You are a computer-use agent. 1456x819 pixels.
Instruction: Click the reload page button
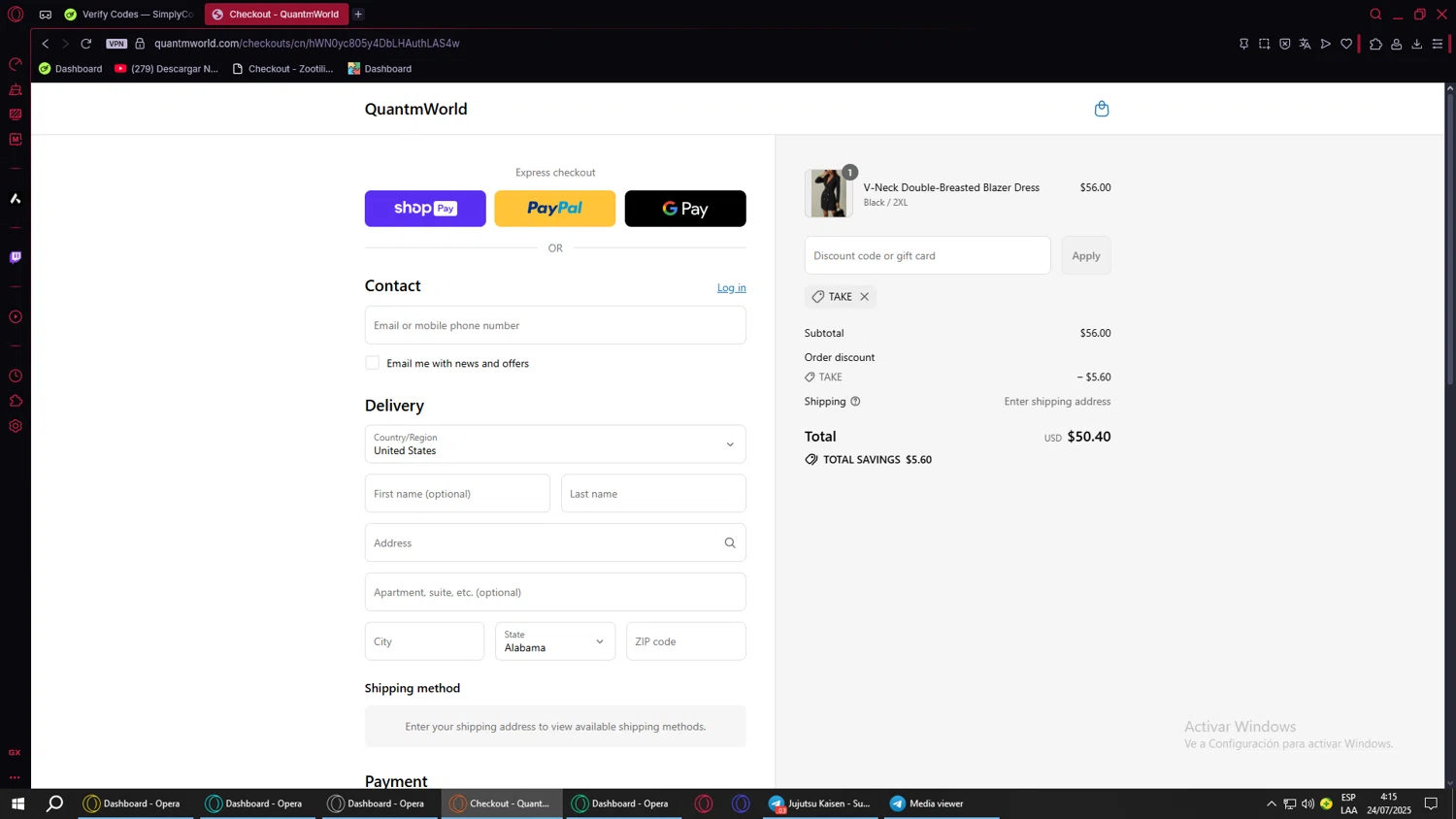86,44
